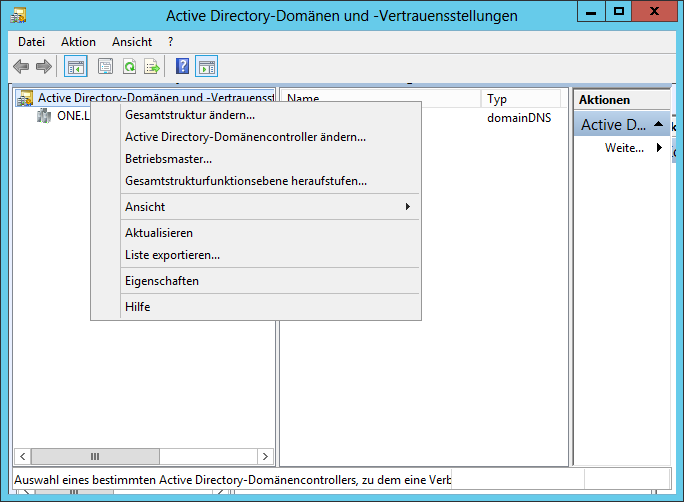Open the Datei menu
The height and width of the screenshot is (502, 684).
point(31,42)
